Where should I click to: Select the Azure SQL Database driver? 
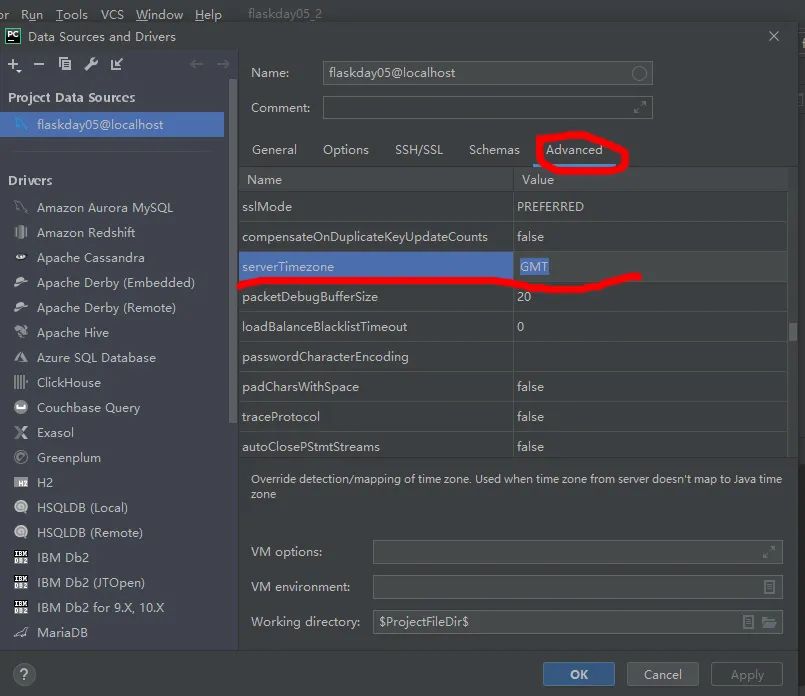96,358
